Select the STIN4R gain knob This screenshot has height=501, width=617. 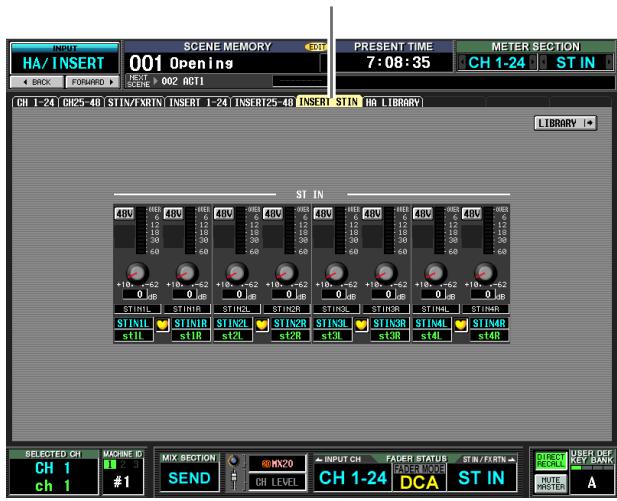click(x=485, y=272)
